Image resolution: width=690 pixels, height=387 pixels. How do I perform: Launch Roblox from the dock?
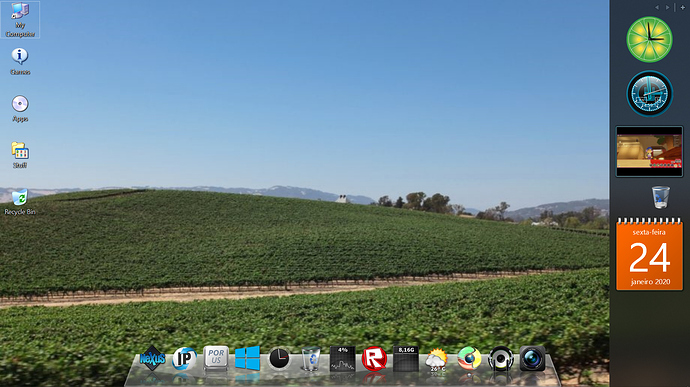click(374, 359)
